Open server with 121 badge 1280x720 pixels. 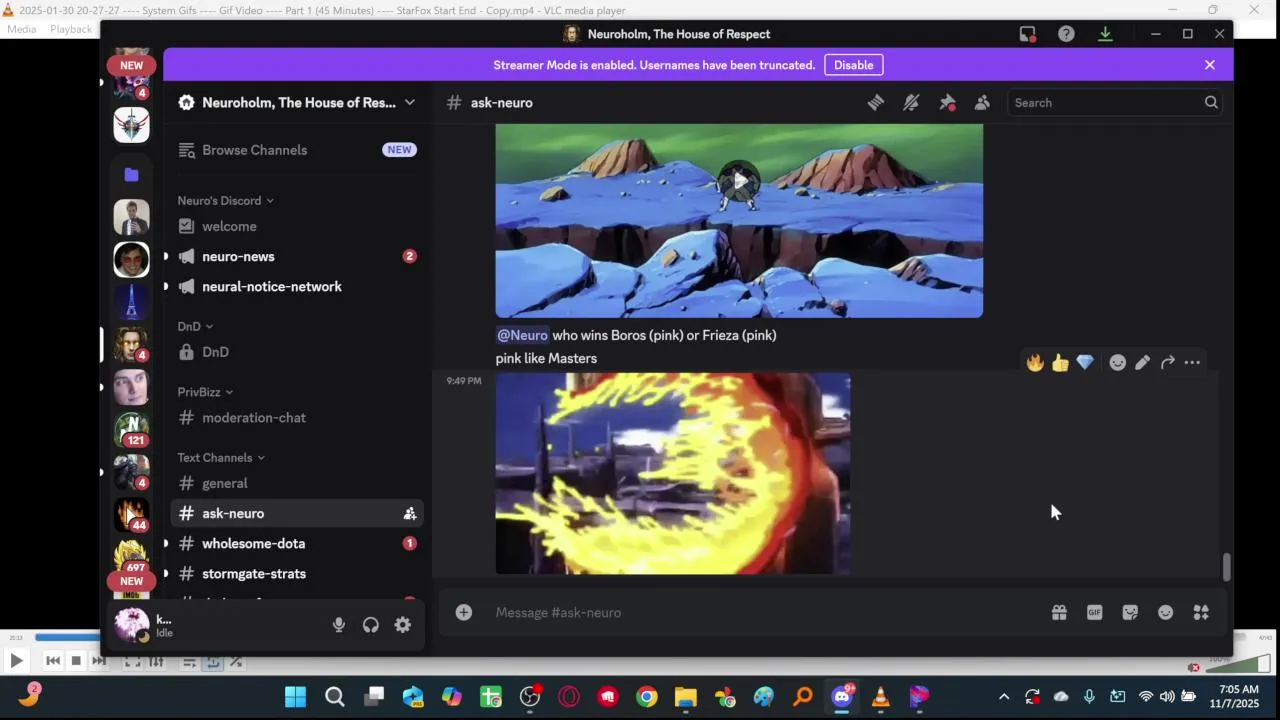pyautogui.click(x=131, y=430)
